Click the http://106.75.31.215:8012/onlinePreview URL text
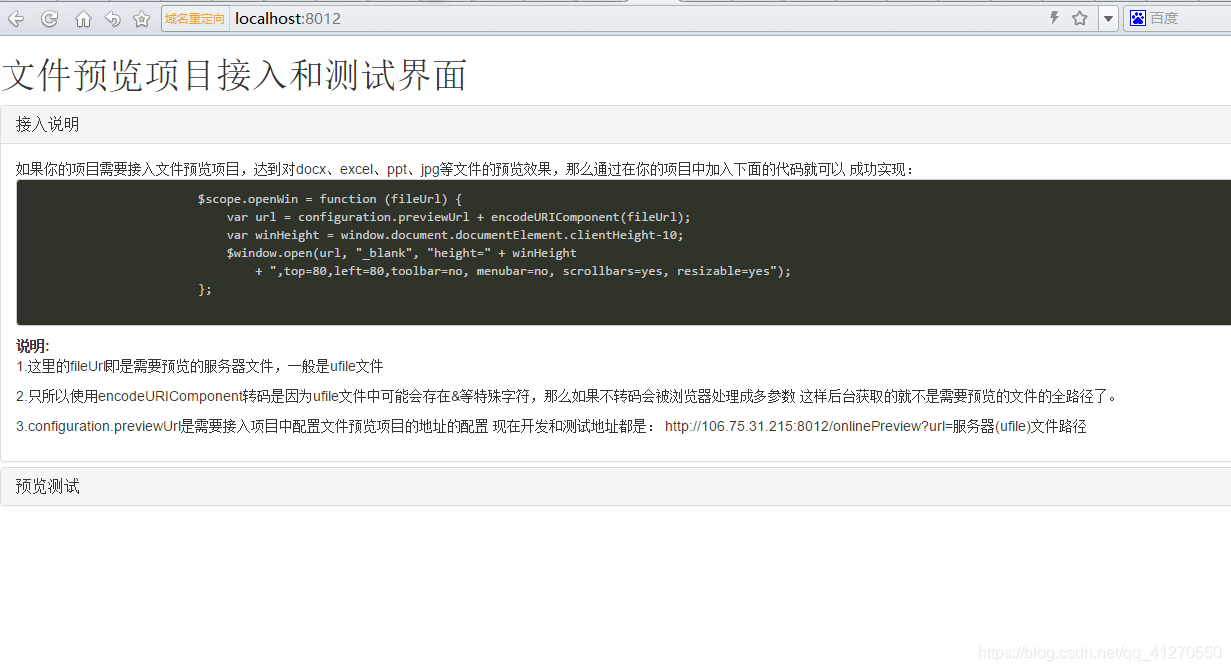 875,427
